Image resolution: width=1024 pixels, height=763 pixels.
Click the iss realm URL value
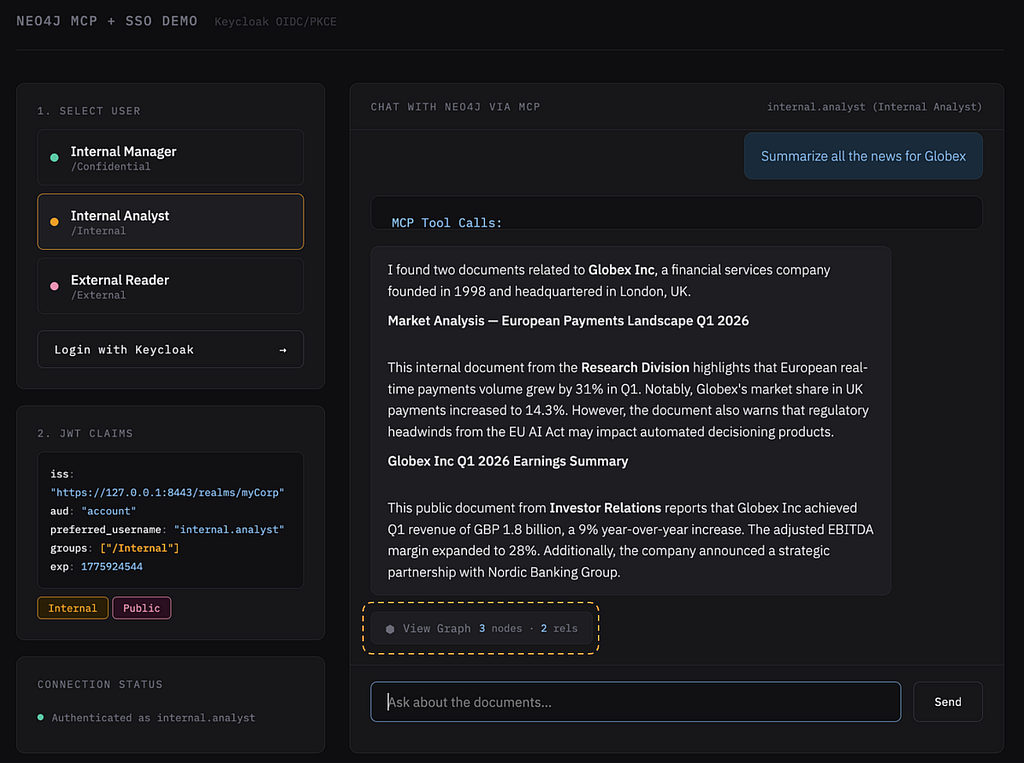[x=167, y=493]
